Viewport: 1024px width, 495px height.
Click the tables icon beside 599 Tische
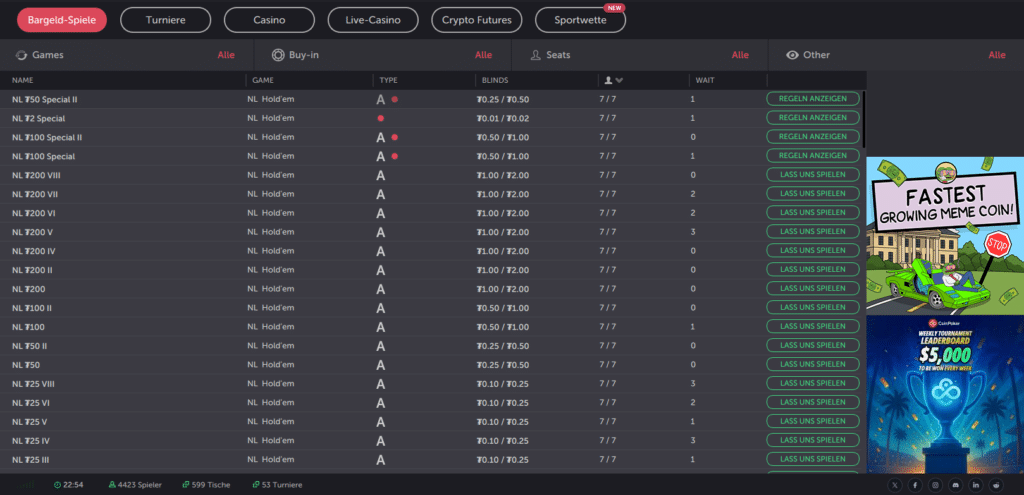tap(186, 485)
